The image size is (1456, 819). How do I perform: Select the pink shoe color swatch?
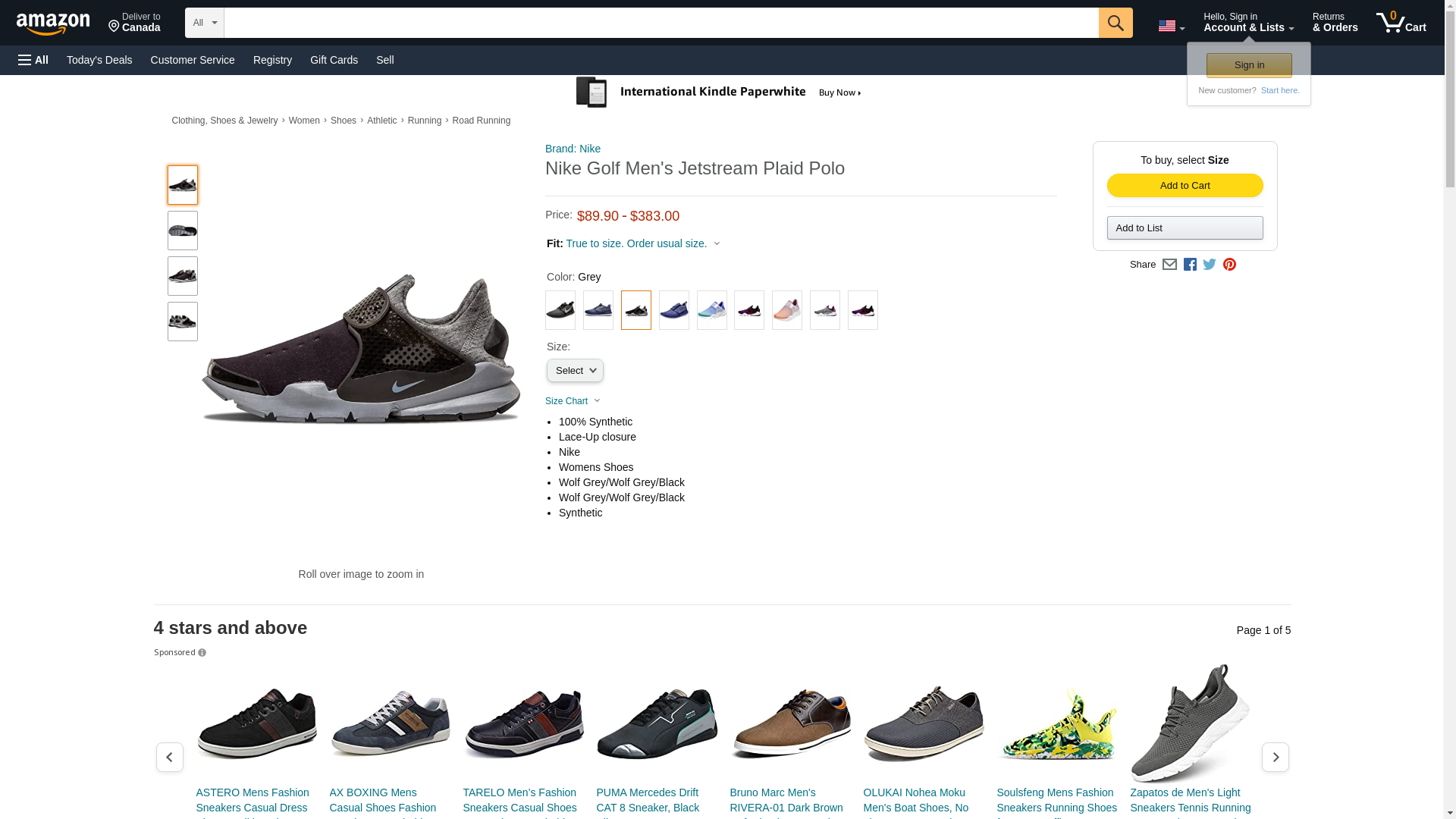[x=786, y=310]
